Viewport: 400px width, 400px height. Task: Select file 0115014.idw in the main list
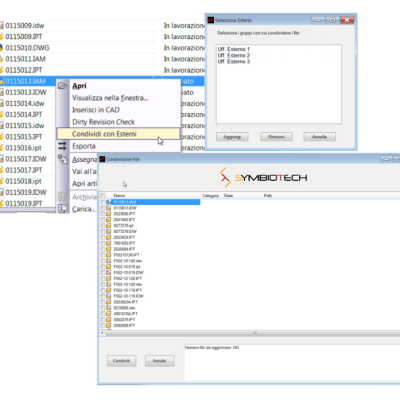(25, 103)
